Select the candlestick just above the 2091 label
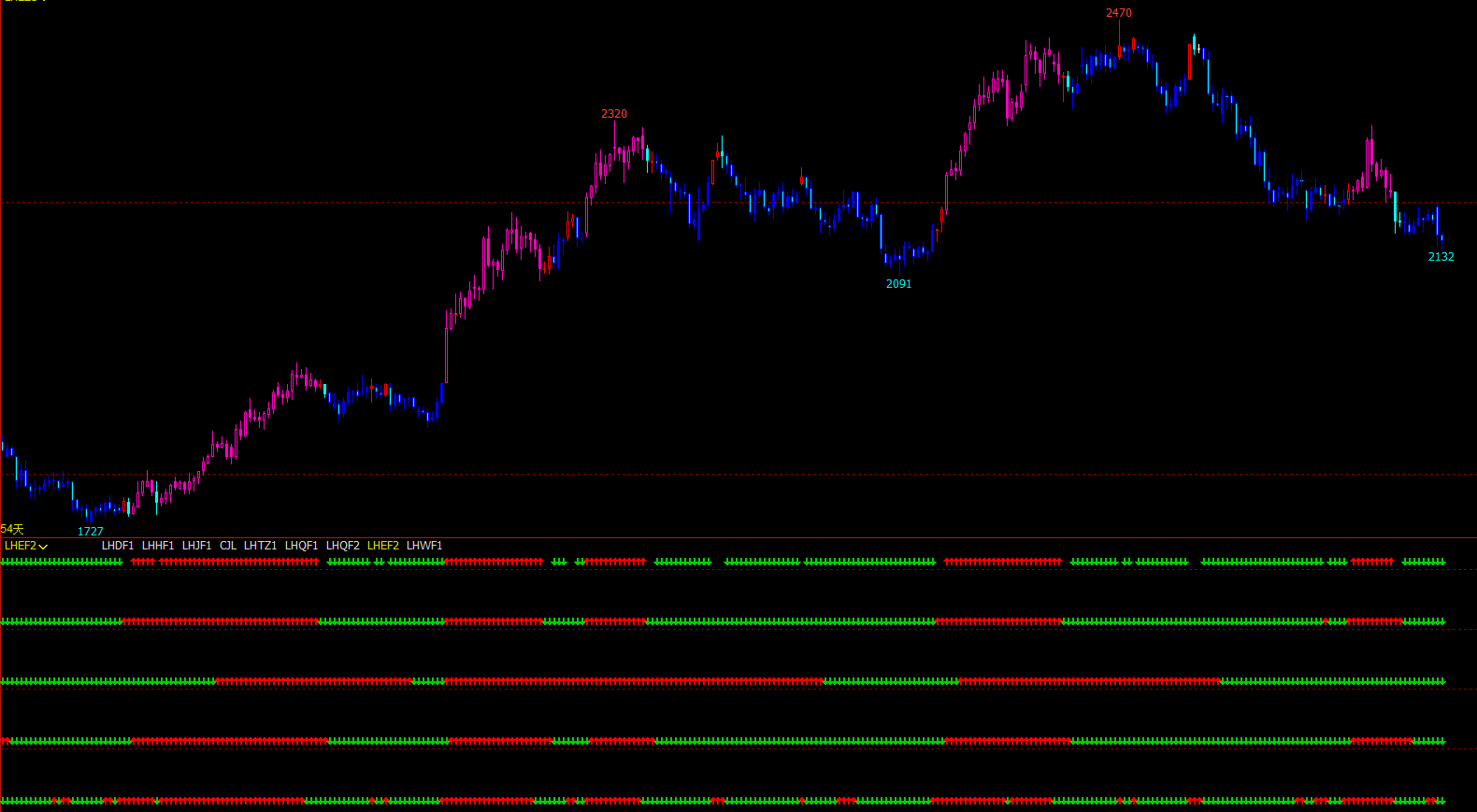The image size is (1477, 812). [899, 259]
